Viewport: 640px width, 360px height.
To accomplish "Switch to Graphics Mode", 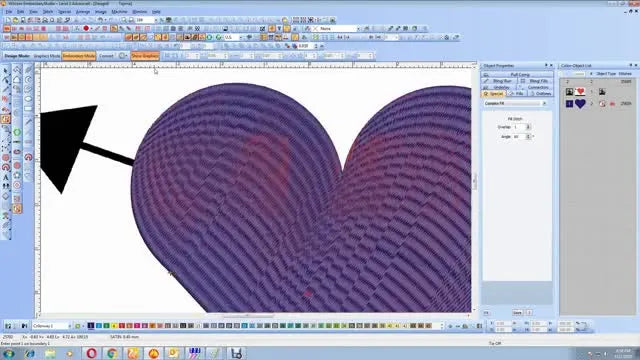I will 47,56.
